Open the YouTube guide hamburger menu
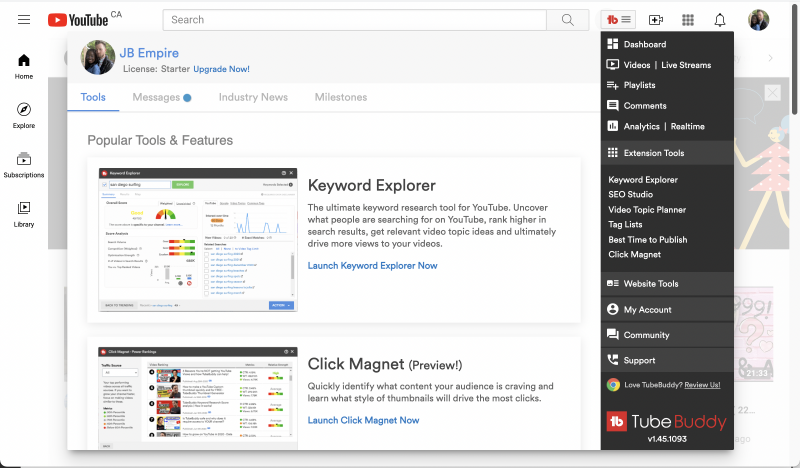The image size is (800, 468). (24, 20)
